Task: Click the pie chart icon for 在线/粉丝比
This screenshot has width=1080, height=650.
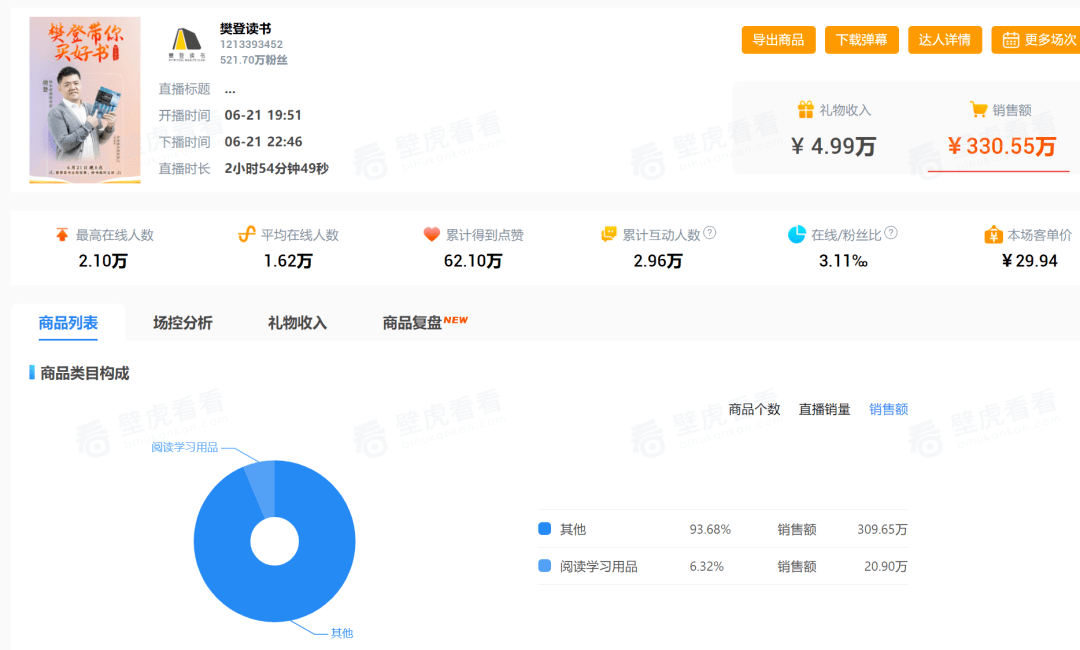Action: [x=796, y=234]
